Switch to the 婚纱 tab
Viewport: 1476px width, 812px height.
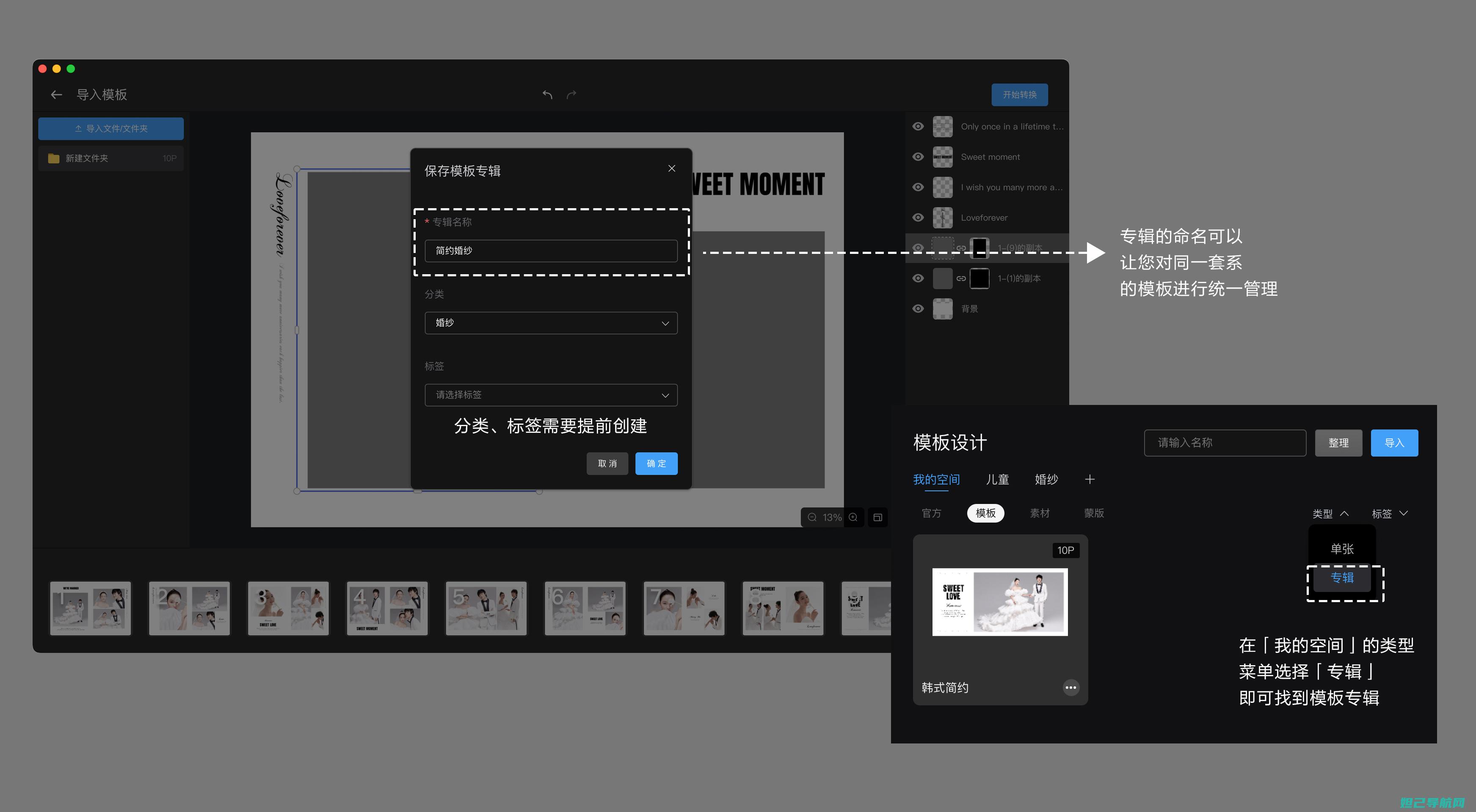coord(1046,479)
